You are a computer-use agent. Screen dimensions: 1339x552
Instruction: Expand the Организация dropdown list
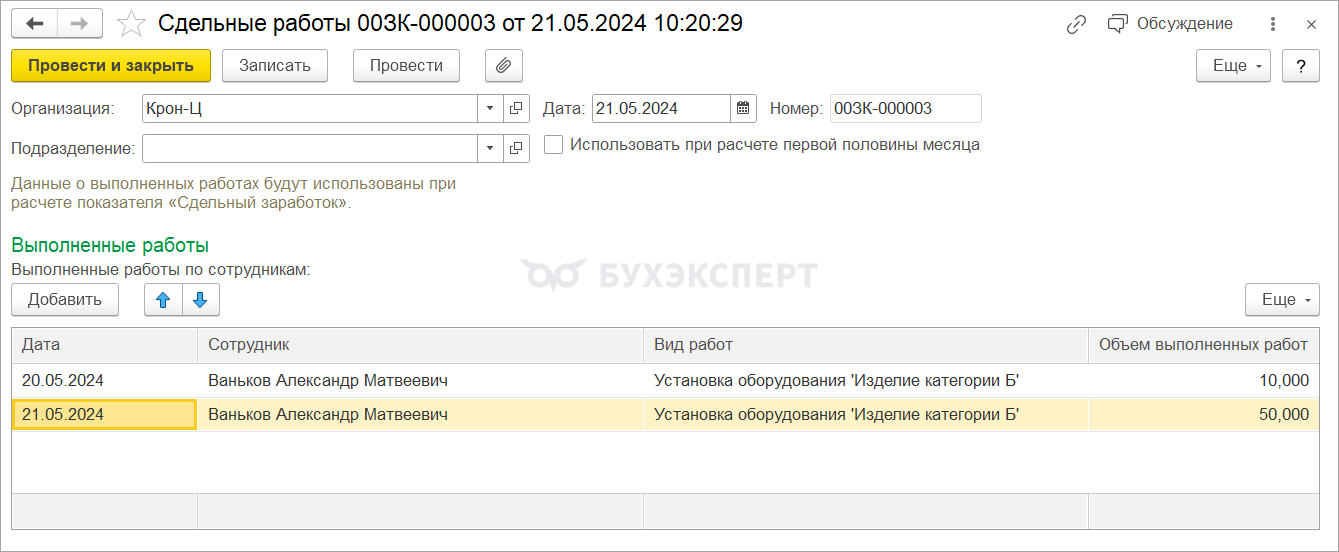pyautogui.click(x=490, y=108)
